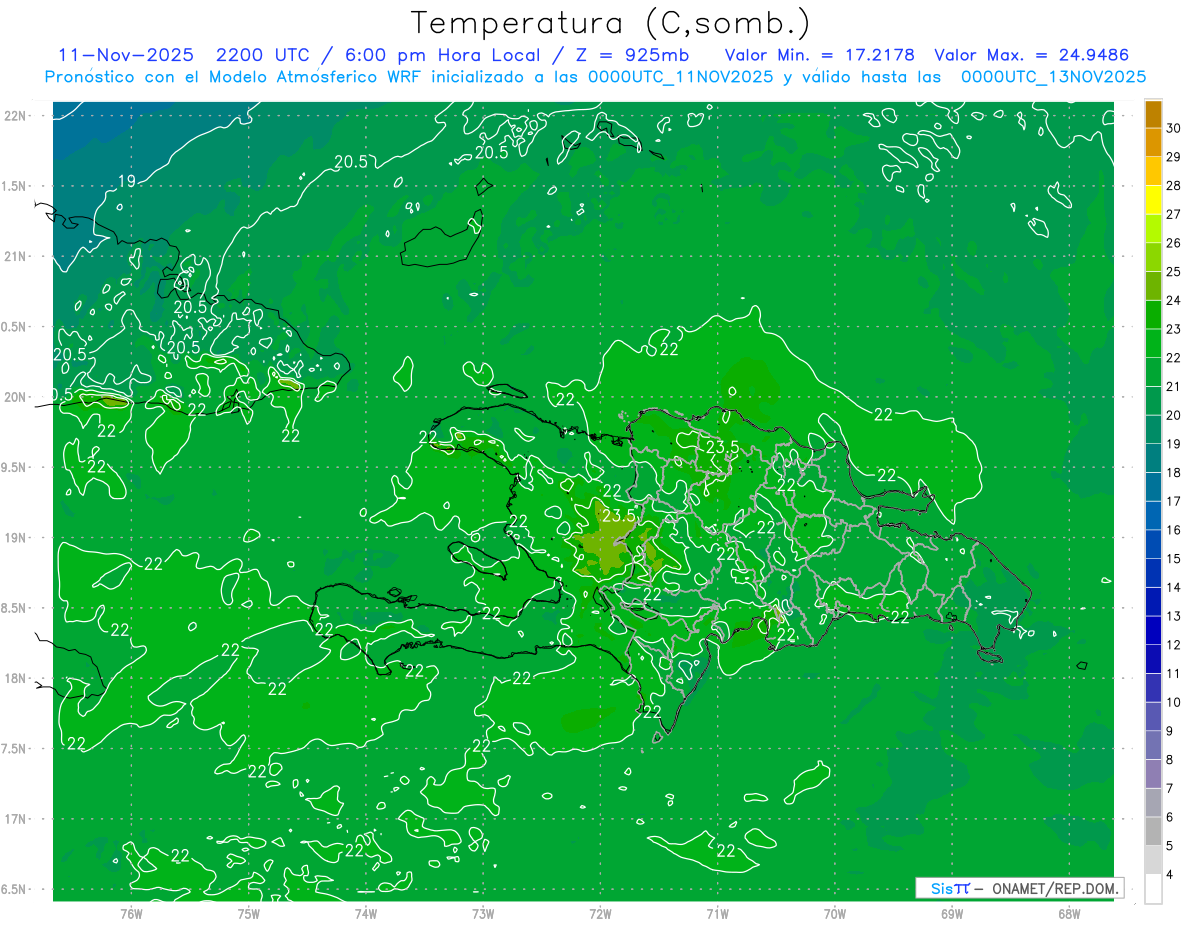The image size is (1200, 927).
Task: Click "Modelo Atmosferico WRF" in the subtitle
Action: 315,77
